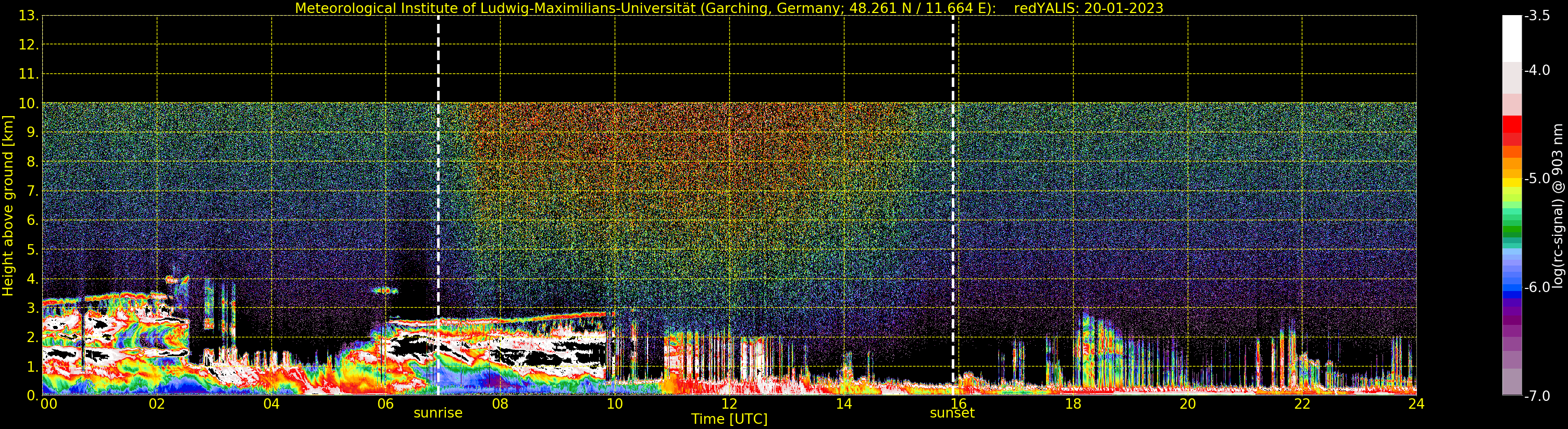Screen dimensions: 1568x429
Task: Click the '10.' height axis tick label
Action: (29, 103)
